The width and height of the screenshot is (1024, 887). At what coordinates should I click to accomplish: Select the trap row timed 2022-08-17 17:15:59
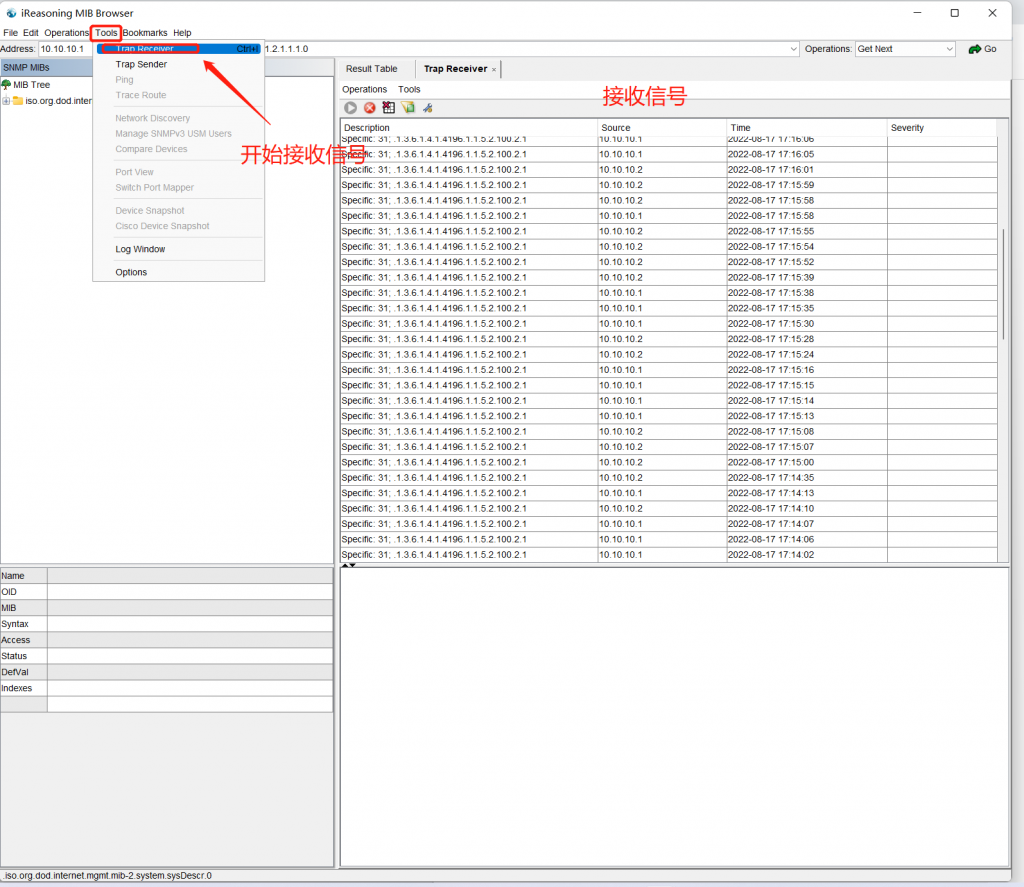pos(669,185)
